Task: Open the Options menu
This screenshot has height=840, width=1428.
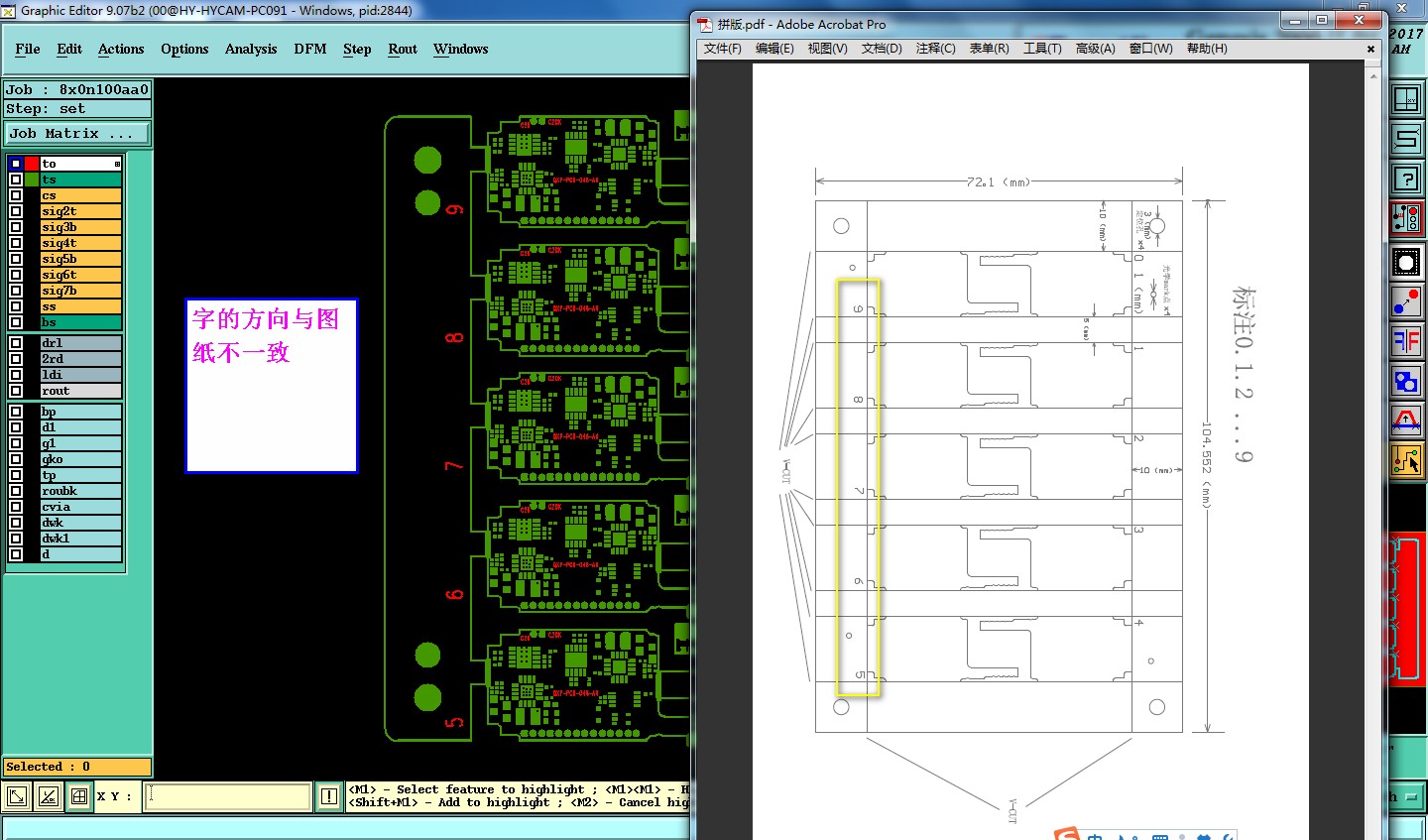Action: click(184, 49)
